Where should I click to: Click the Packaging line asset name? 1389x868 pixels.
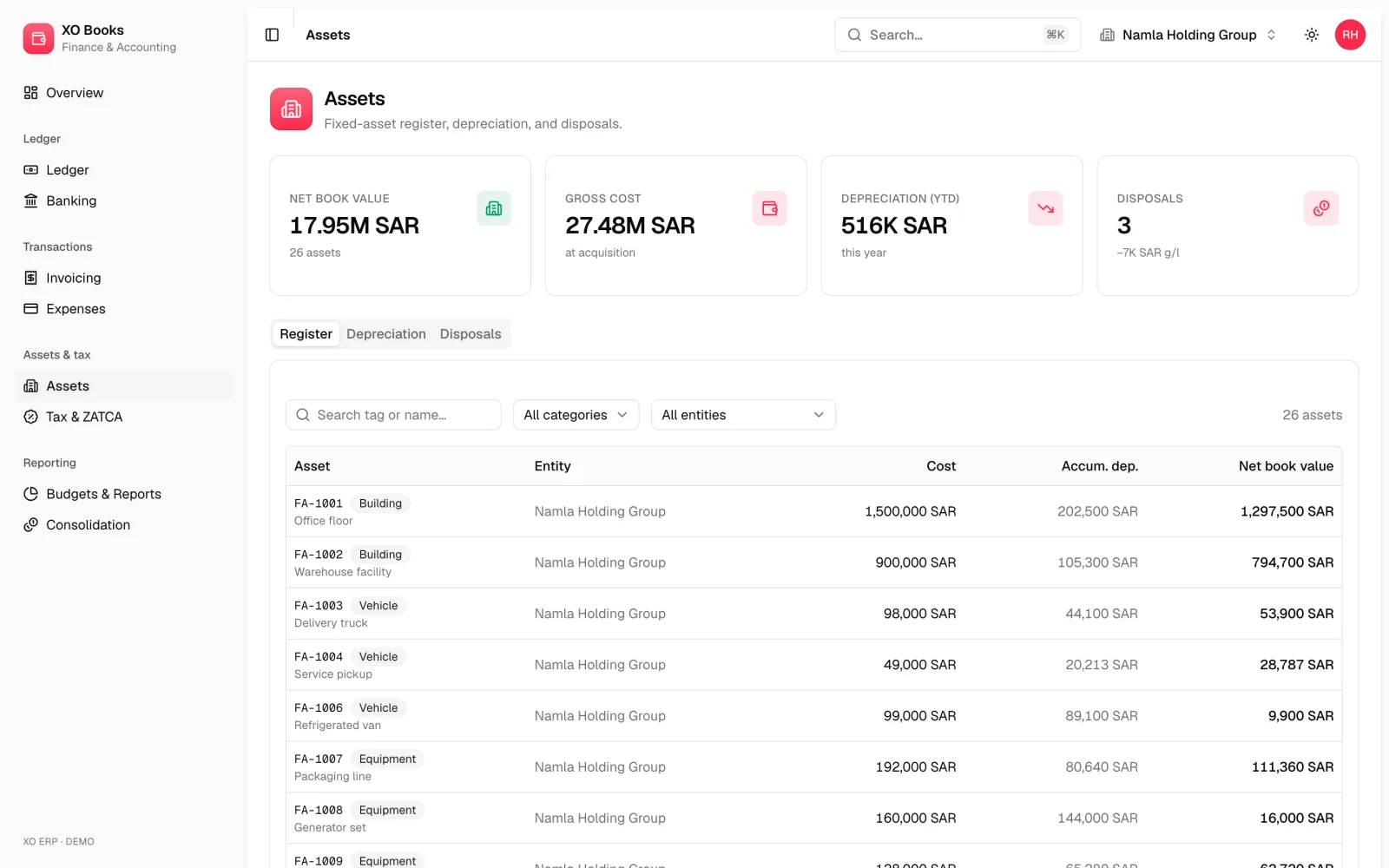[332, 777]
